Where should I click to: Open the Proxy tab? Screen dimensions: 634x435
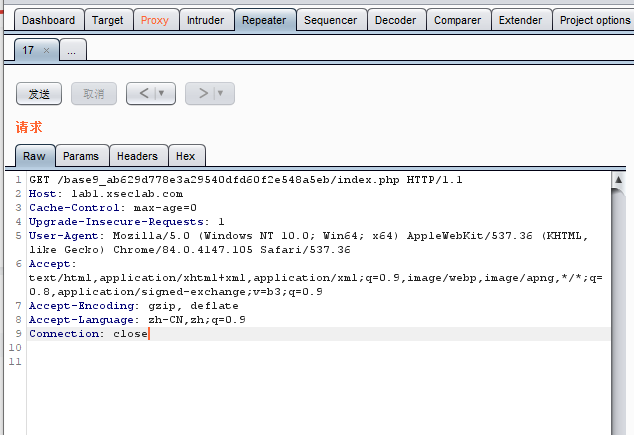155,20
